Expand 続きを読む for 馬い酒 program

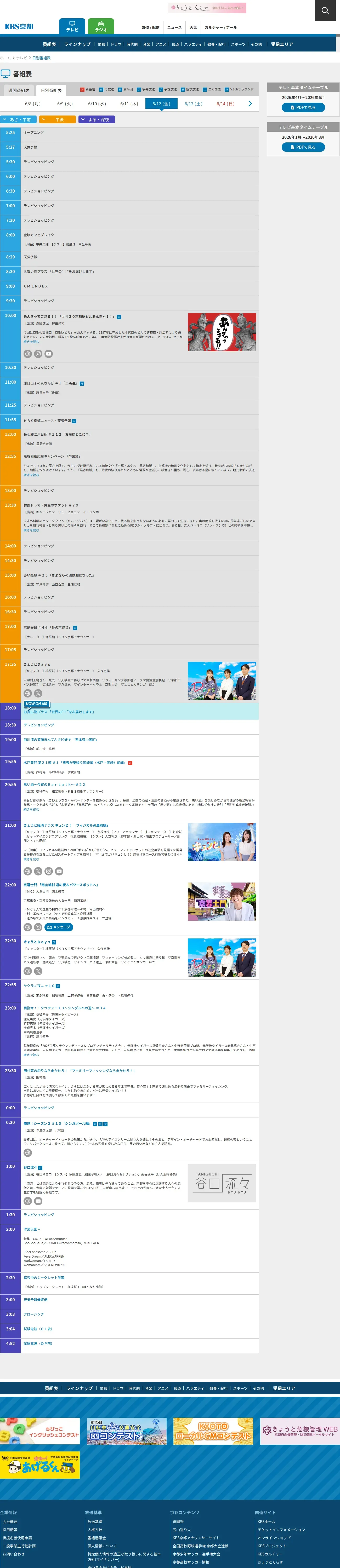[31, 810]
